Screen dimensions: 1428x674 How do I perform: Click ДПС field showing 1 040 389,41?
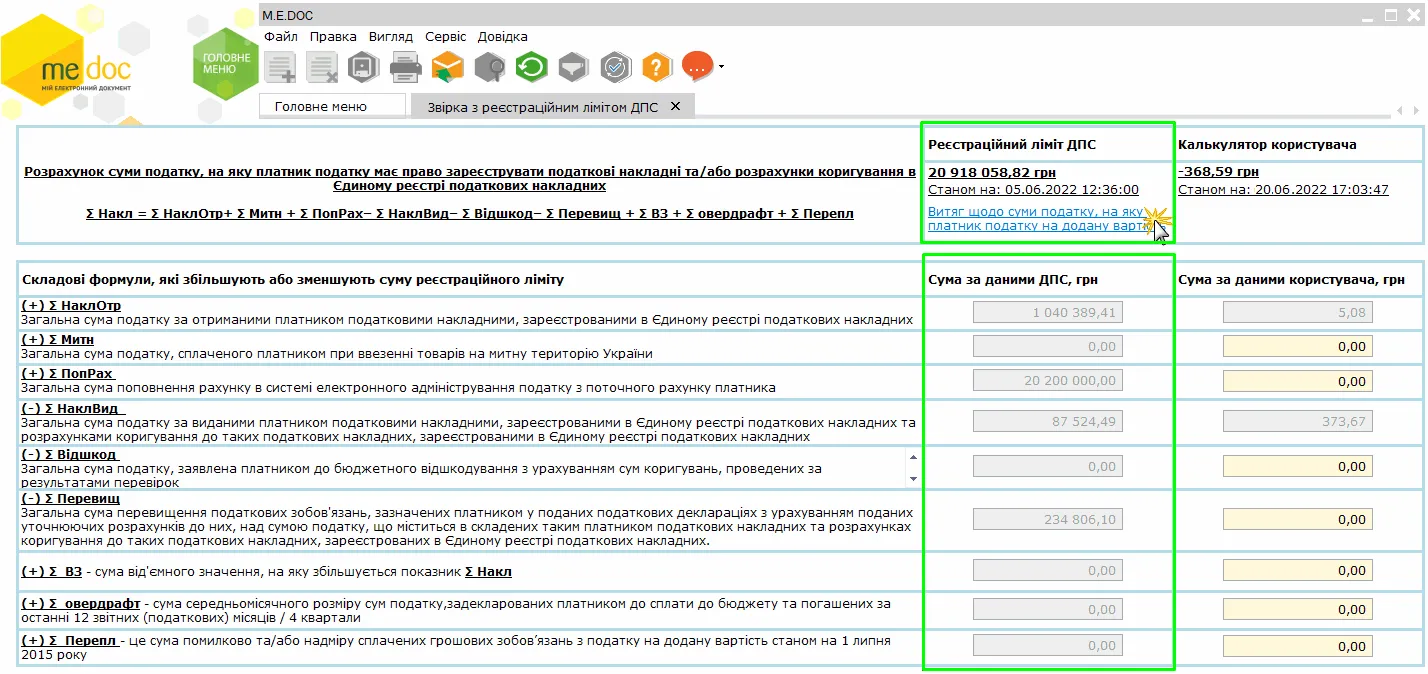[x=1048, y=313]
